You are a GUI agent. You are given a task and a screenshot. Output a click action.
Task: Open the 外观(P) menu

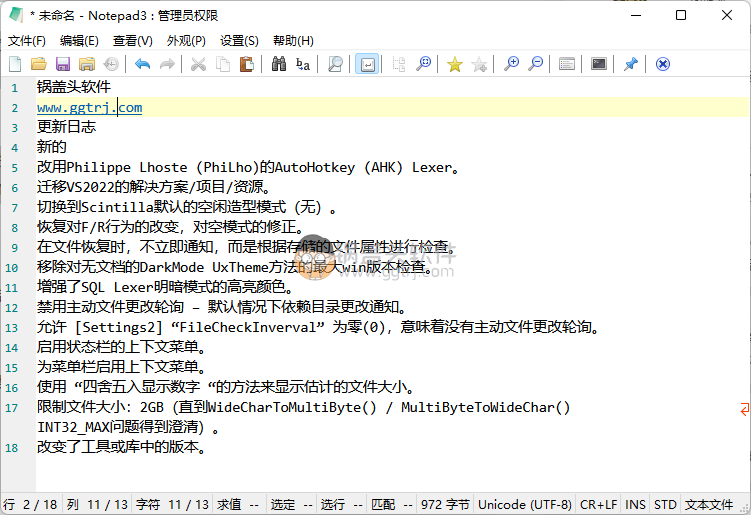click(186, 41)
